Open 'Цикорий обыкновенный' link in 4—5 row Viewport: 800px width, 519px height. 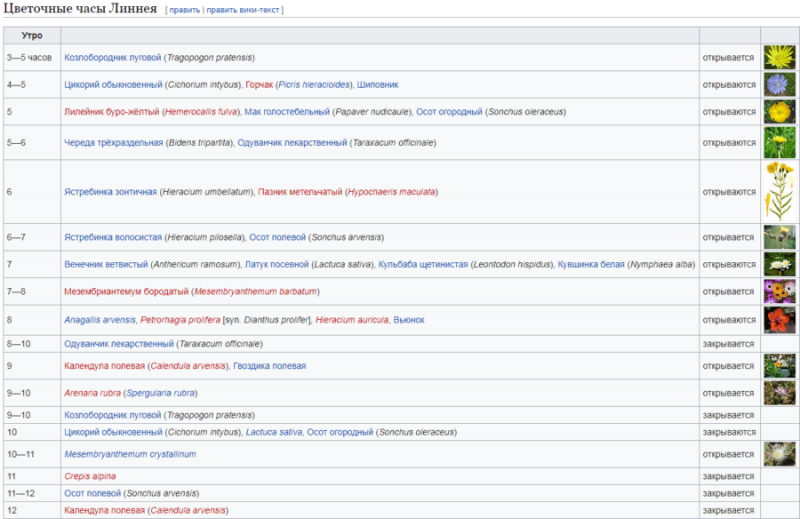pos(113,85)
